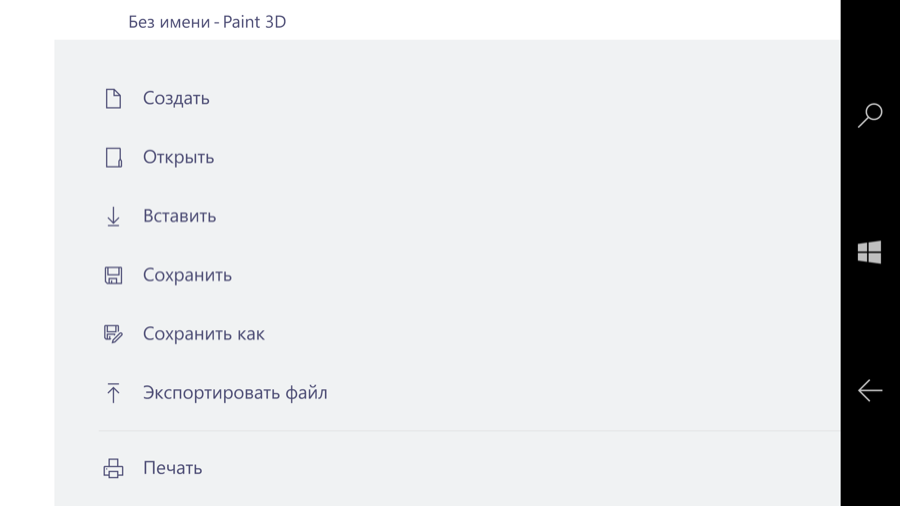Tap the Windows Start logo button
900x506 pixels.
(x=869, y=252)
